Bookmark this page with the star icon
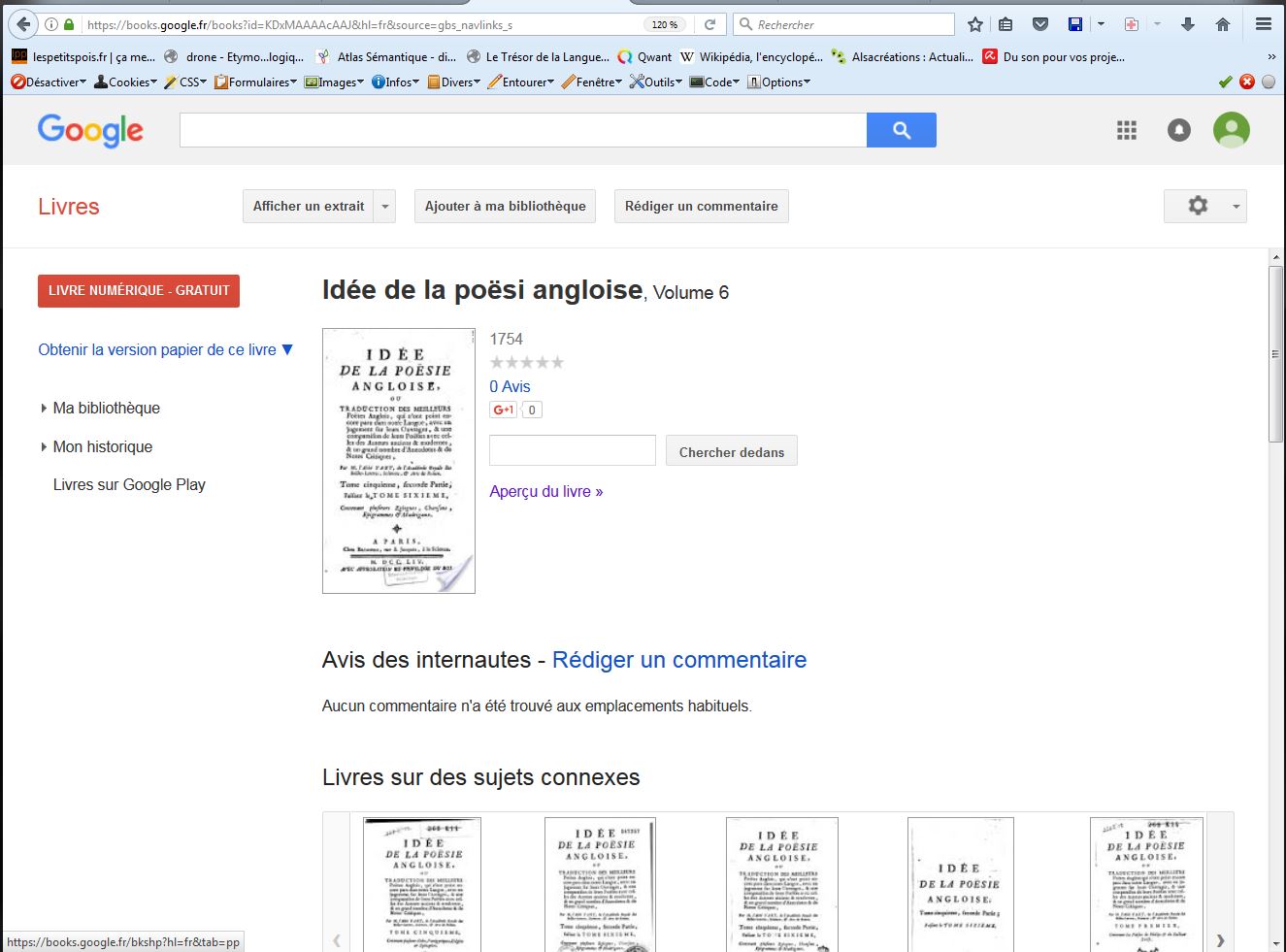 coord(975,24)
